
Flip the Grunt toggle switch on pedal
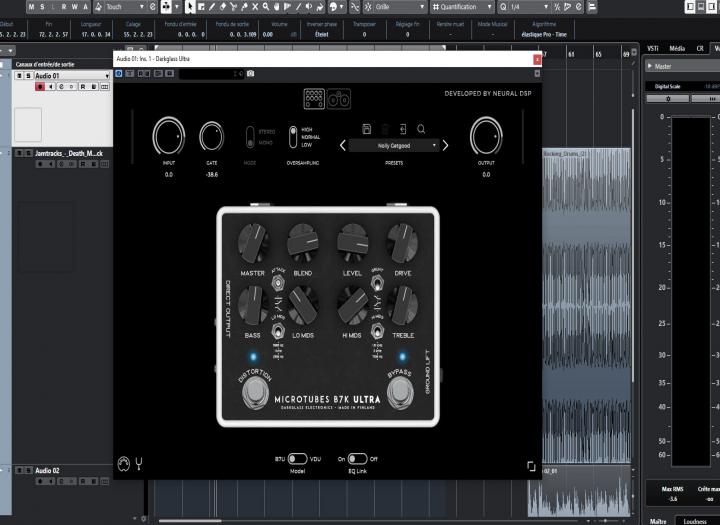point(377,282)
